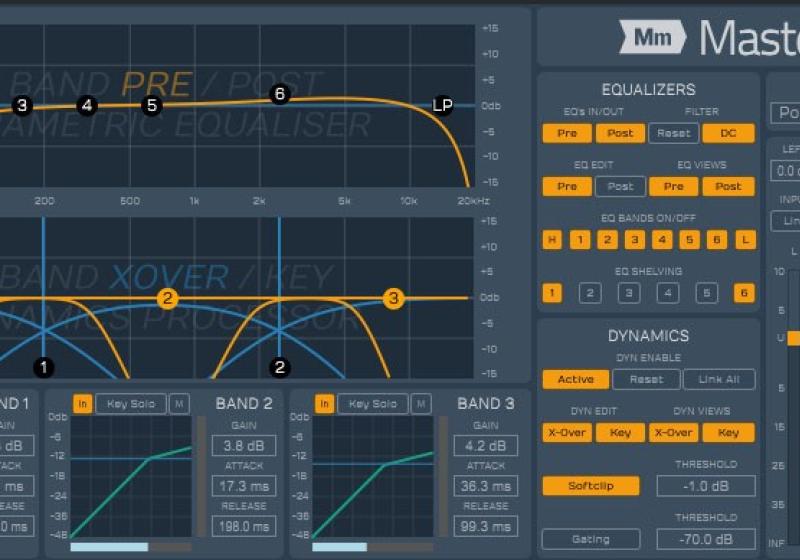Toggle EQ Views Pre
Screen dimensions: 800x560
[x=673, y=187]
